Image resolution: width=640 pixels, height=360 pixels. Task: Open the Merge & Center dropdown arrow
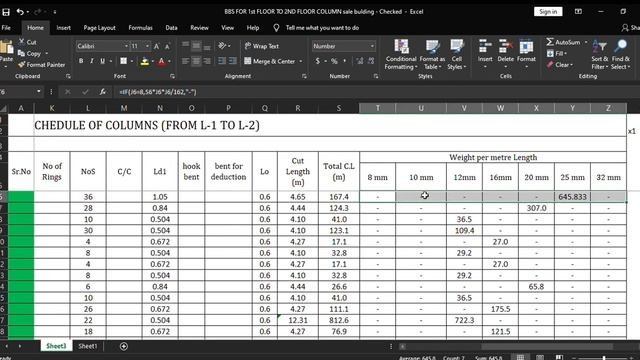(x=301, y=61)
